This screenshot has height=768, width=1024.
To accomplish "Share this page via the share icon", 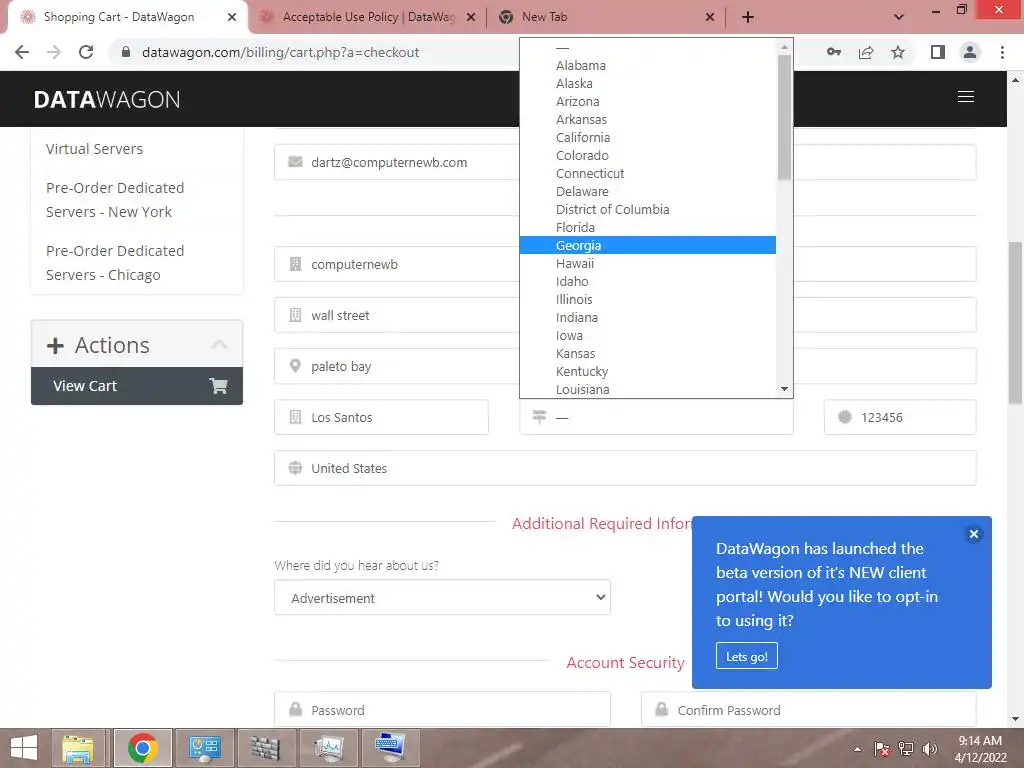I will pyautogui.click(x=866, y=52).
